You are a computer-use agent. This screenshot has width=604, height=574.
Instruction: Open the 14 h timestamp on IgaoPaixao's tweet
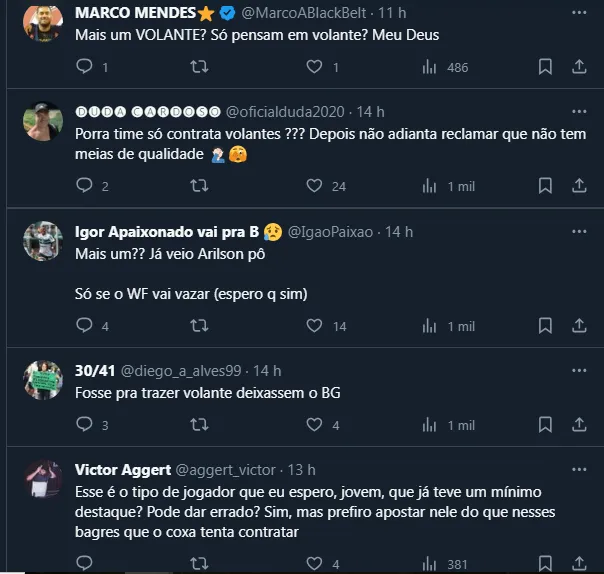coord(399,232)
